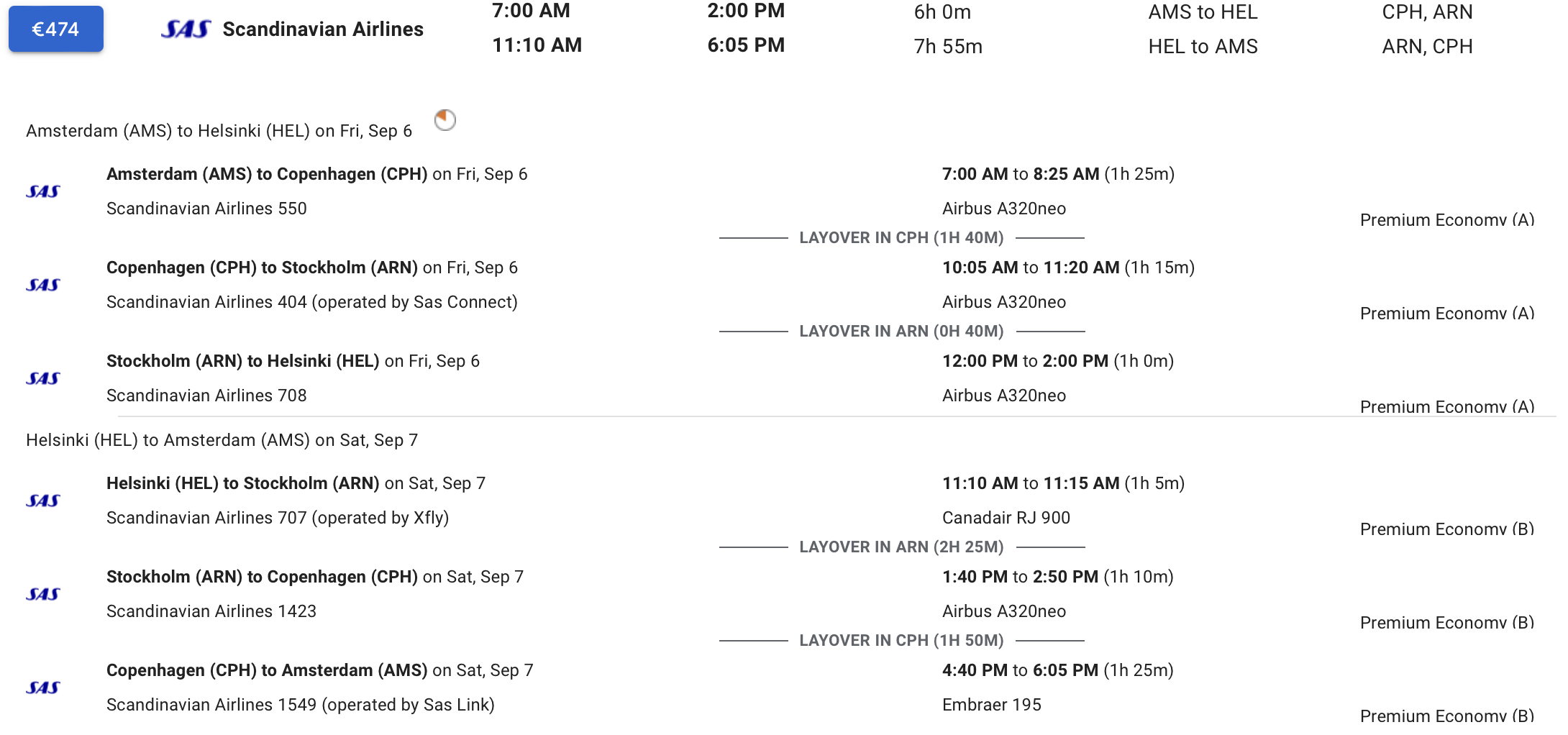Select the SAS logo beside Copenhagen to Stockholm flight
Viewport: 1568px width, 735px height.
click(x=43, y=285)
